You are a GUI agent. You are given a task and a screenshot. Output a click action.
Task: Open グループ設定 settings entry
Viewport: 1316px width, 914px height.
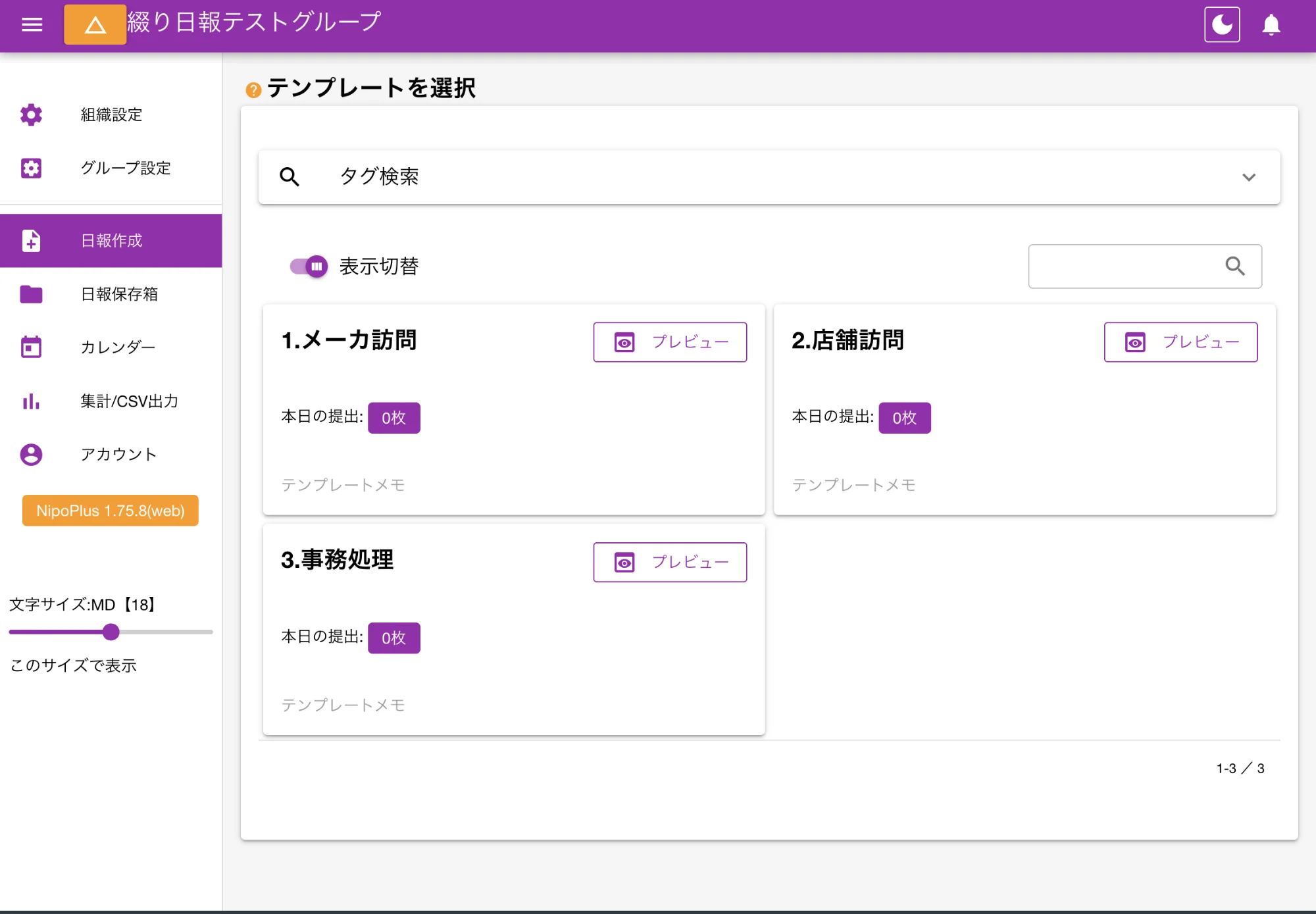pyautogui.click(x=124, y=168)
